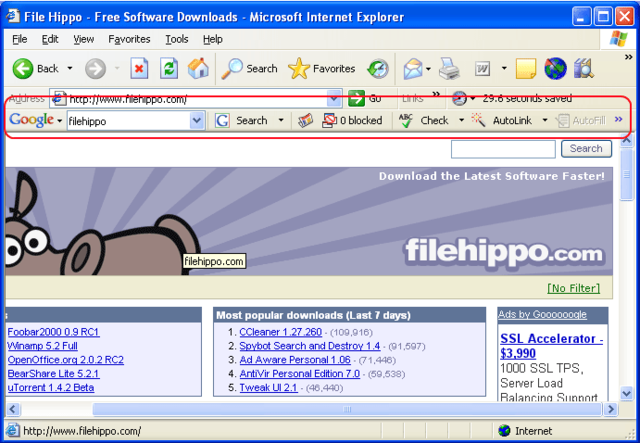Click the Windows flag logo
Screen dimensions: 640x443
tap(618, 39)
